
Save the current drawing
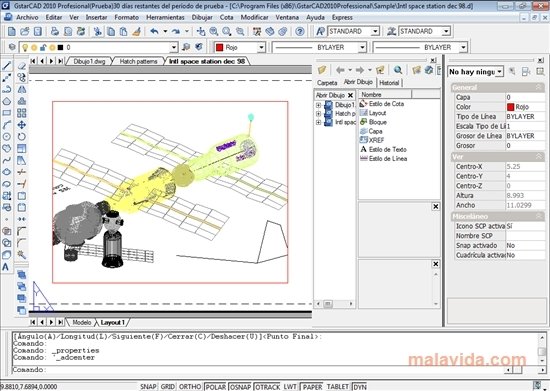(x=38, y=32)
